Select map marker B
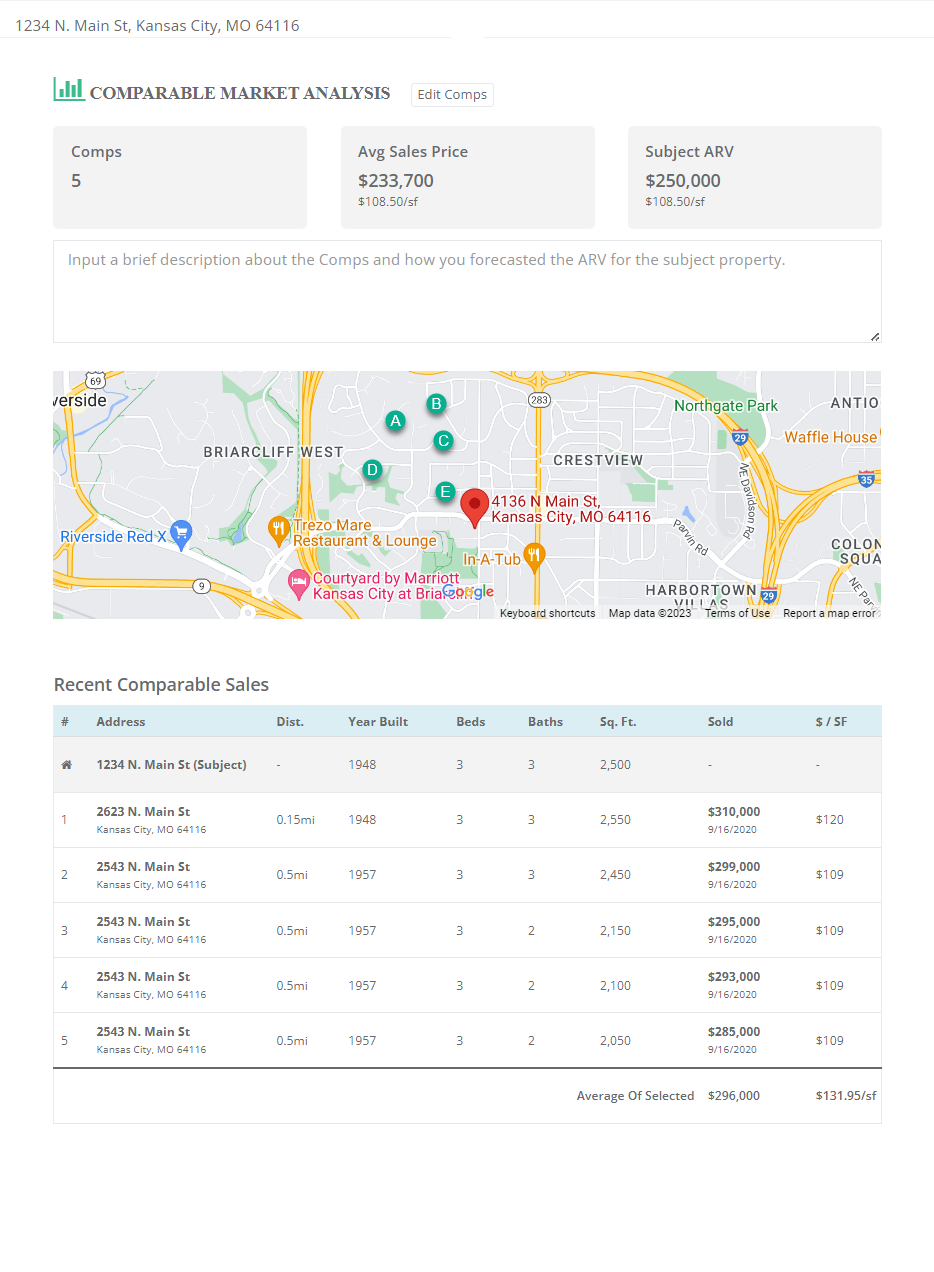This screenshot has height=1272, width=934. pyautogui.click(x=435, y=404)
